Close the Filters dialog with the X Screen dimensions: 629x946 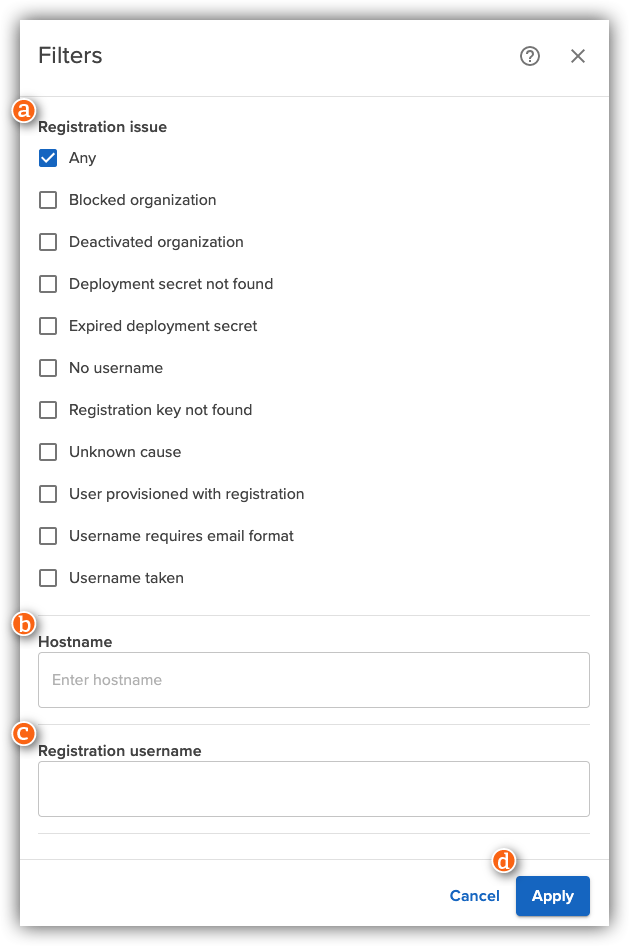click(x=578, y=56)
